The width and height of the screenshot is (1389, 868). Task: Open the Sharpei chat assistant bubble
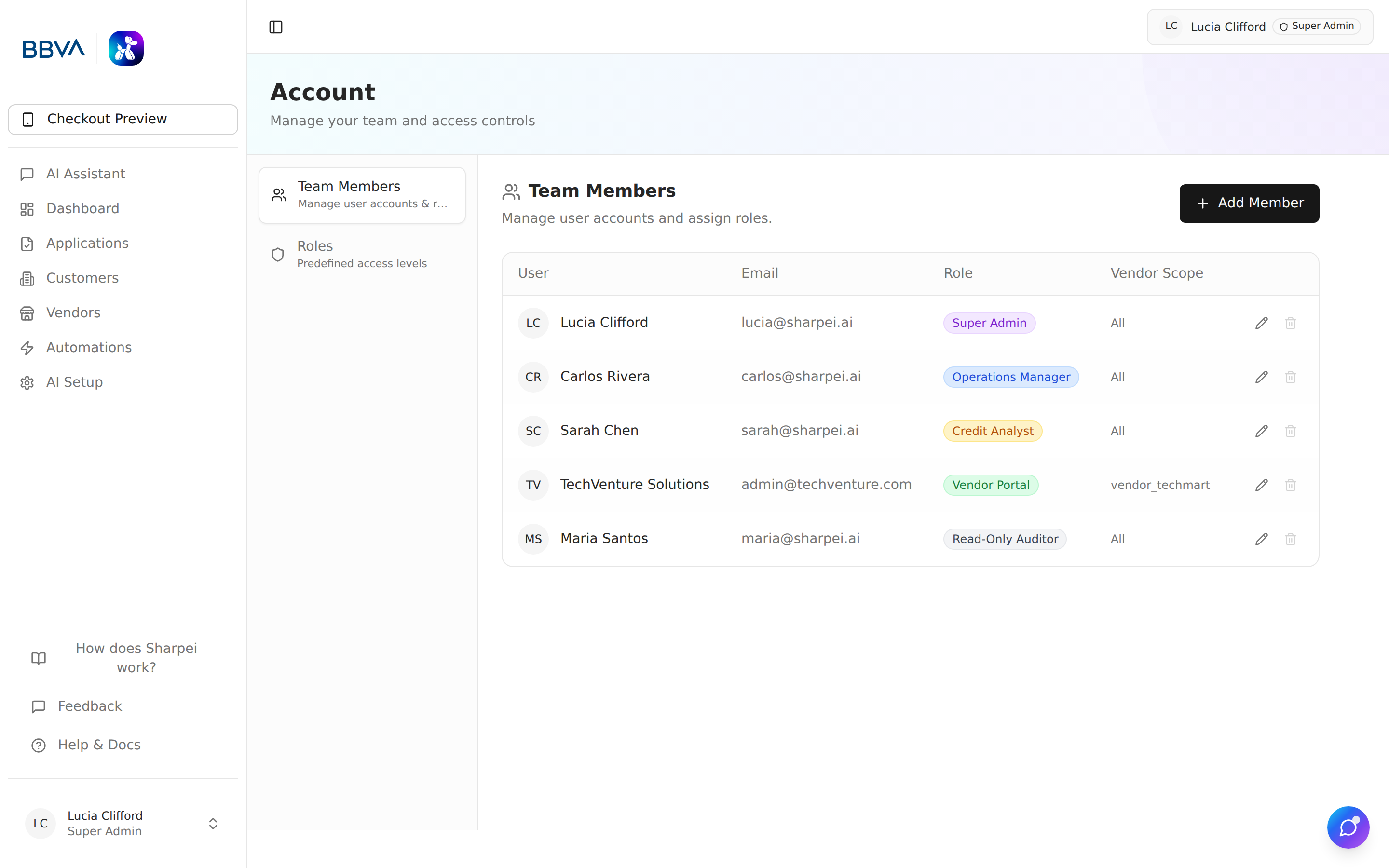1348,827
